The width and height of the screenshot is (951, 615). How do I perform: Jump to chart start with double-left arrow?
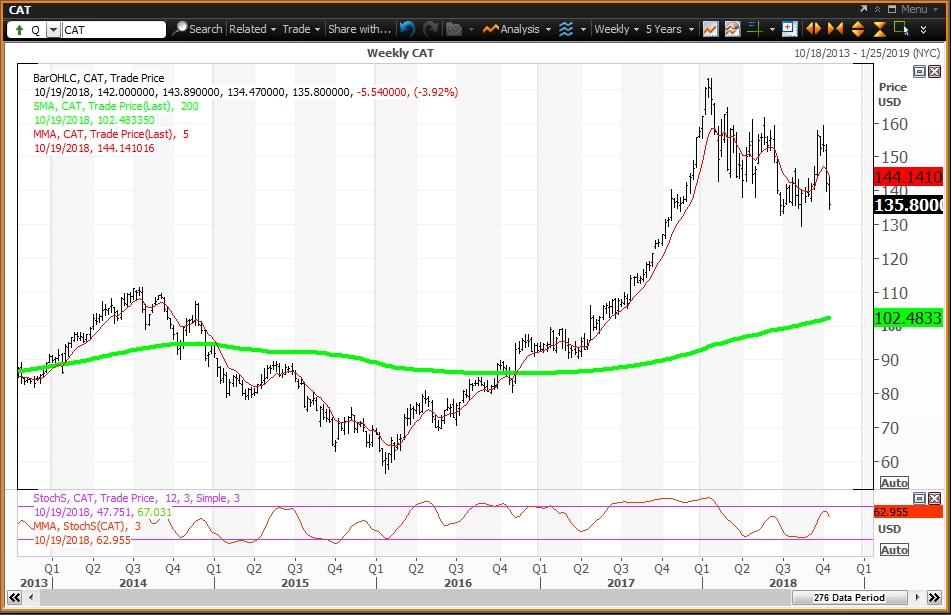(x=15, y=597)
